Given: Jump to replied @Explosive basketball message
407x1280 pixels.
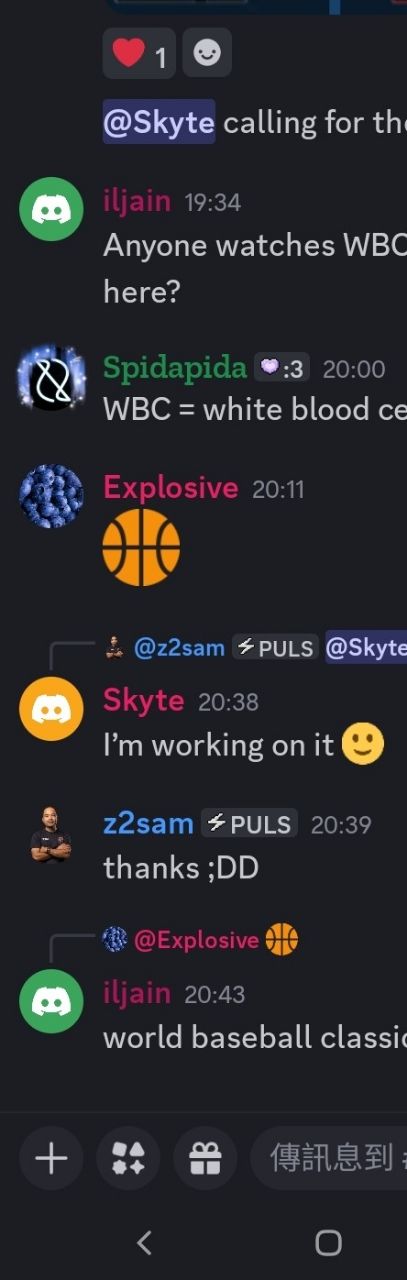Looking at the screenshot, I should click(200, 940).
